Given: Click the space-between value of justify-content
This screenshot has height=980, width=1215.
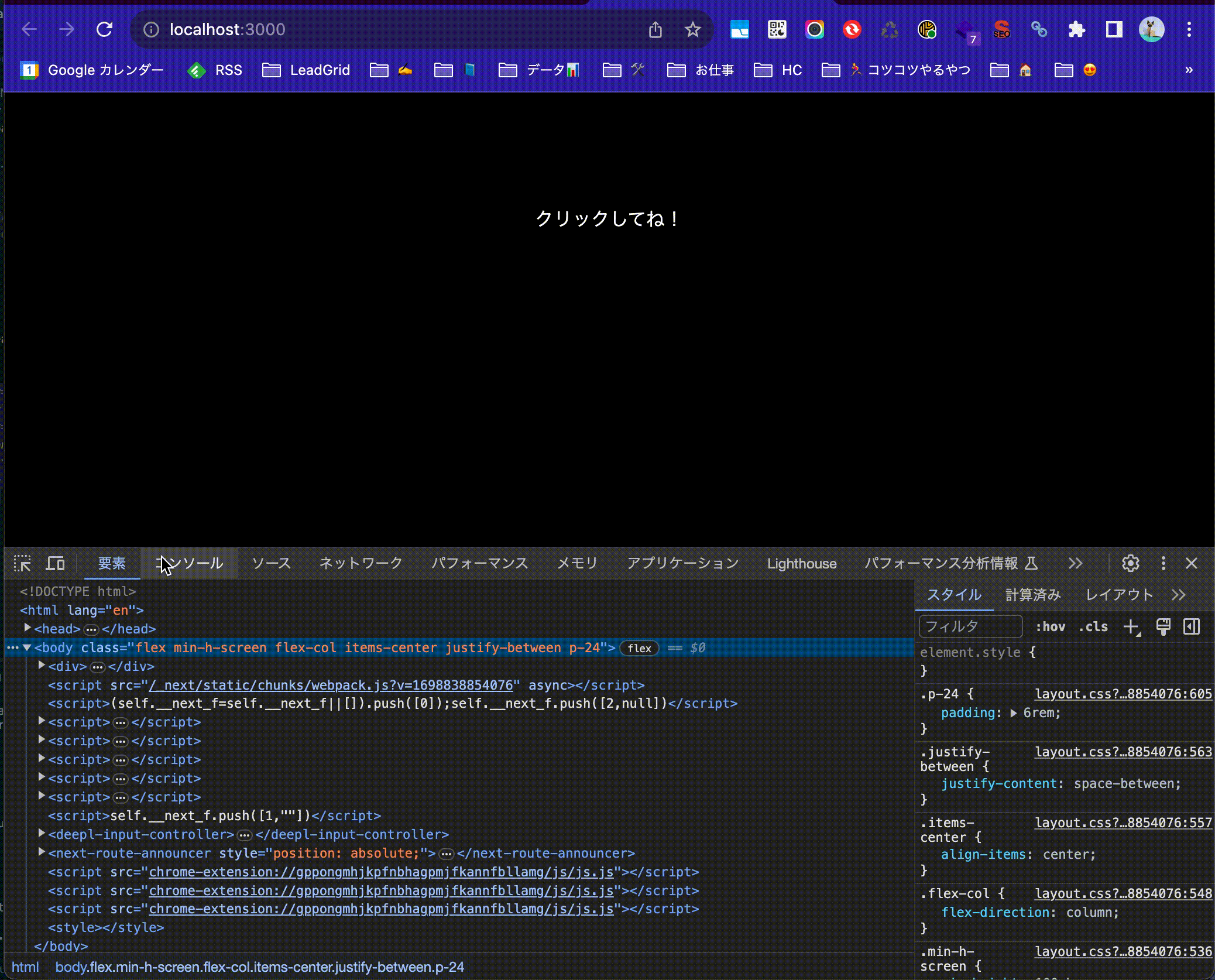Looking at the screenshot, I should point(1125,783).
